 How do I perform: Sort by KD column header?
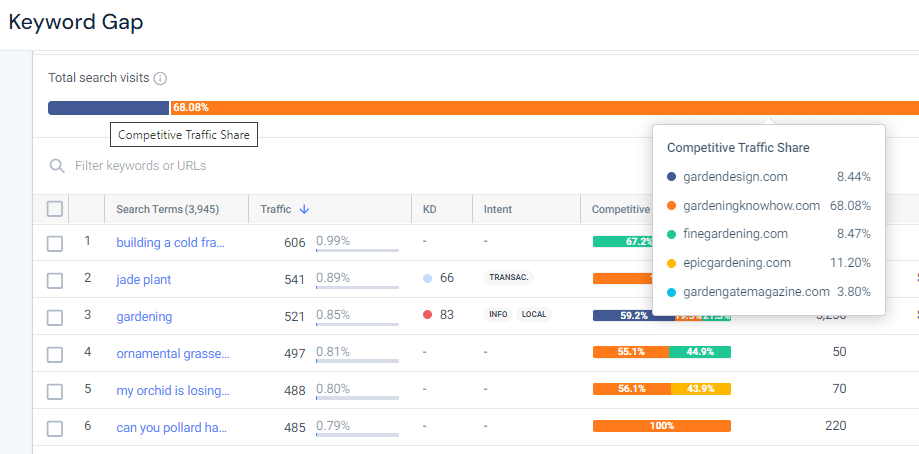click(430, 209)
